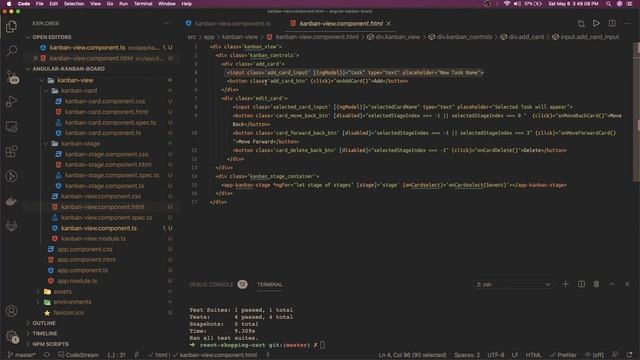640x360 pixels.
Task: Open the GitLab fox icon view
Action: (11, 226)
